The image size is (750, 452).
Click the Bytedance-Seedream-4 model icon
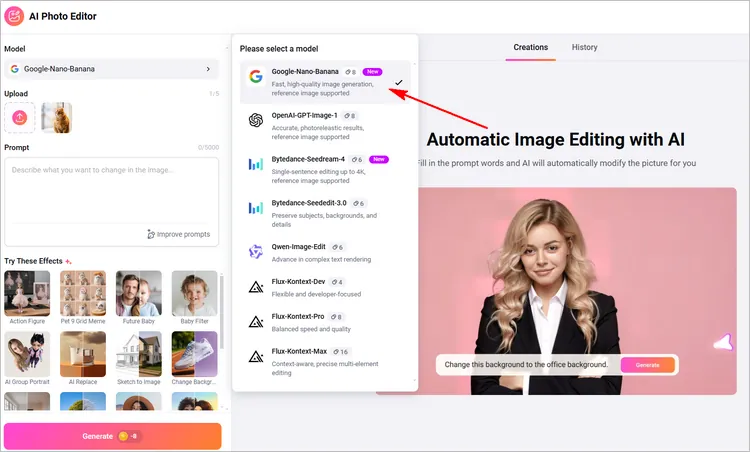[255, 164]
